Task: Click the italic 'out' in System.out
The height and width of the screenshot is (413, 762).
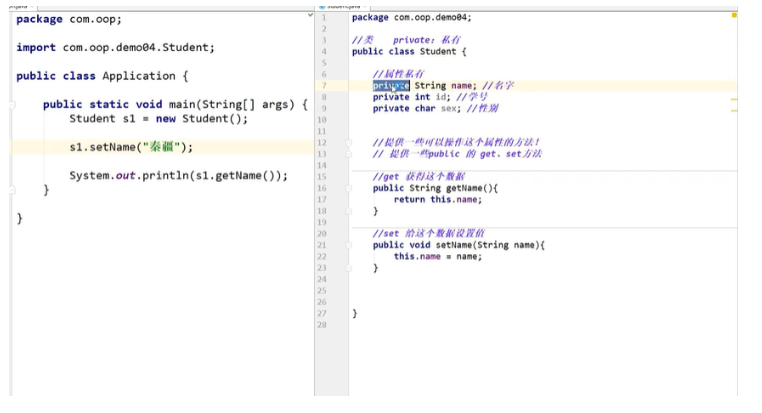Action: click(125, 176)
